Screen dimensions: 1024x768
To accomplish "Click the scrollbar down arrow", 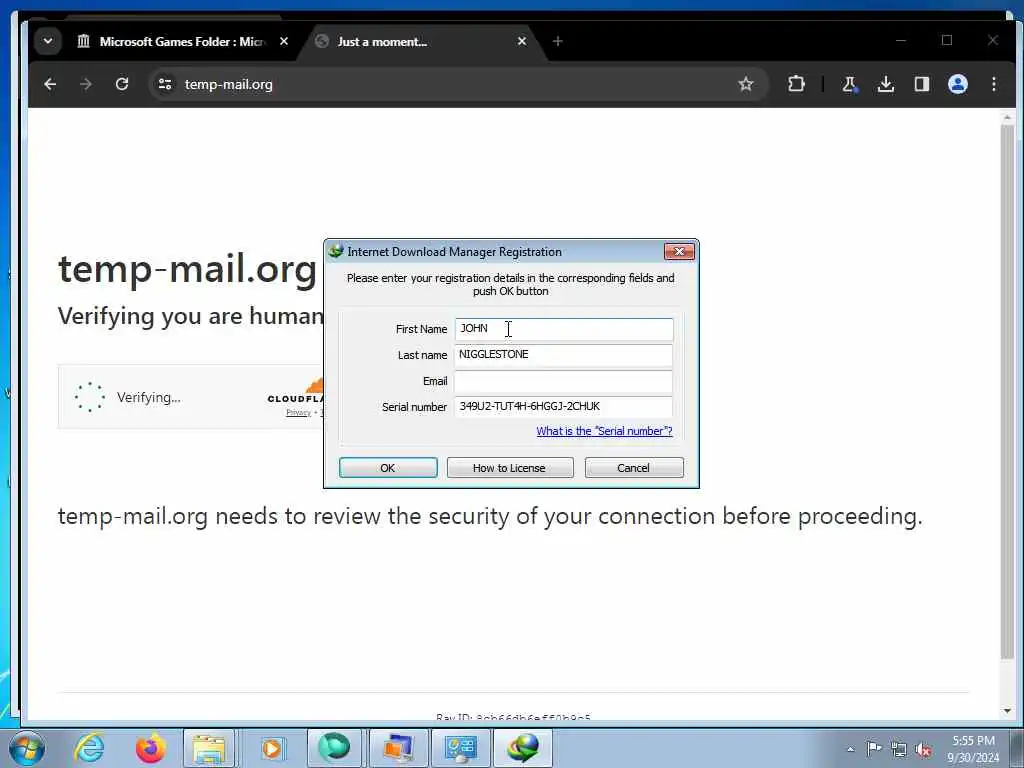I will click(1007, 711).
